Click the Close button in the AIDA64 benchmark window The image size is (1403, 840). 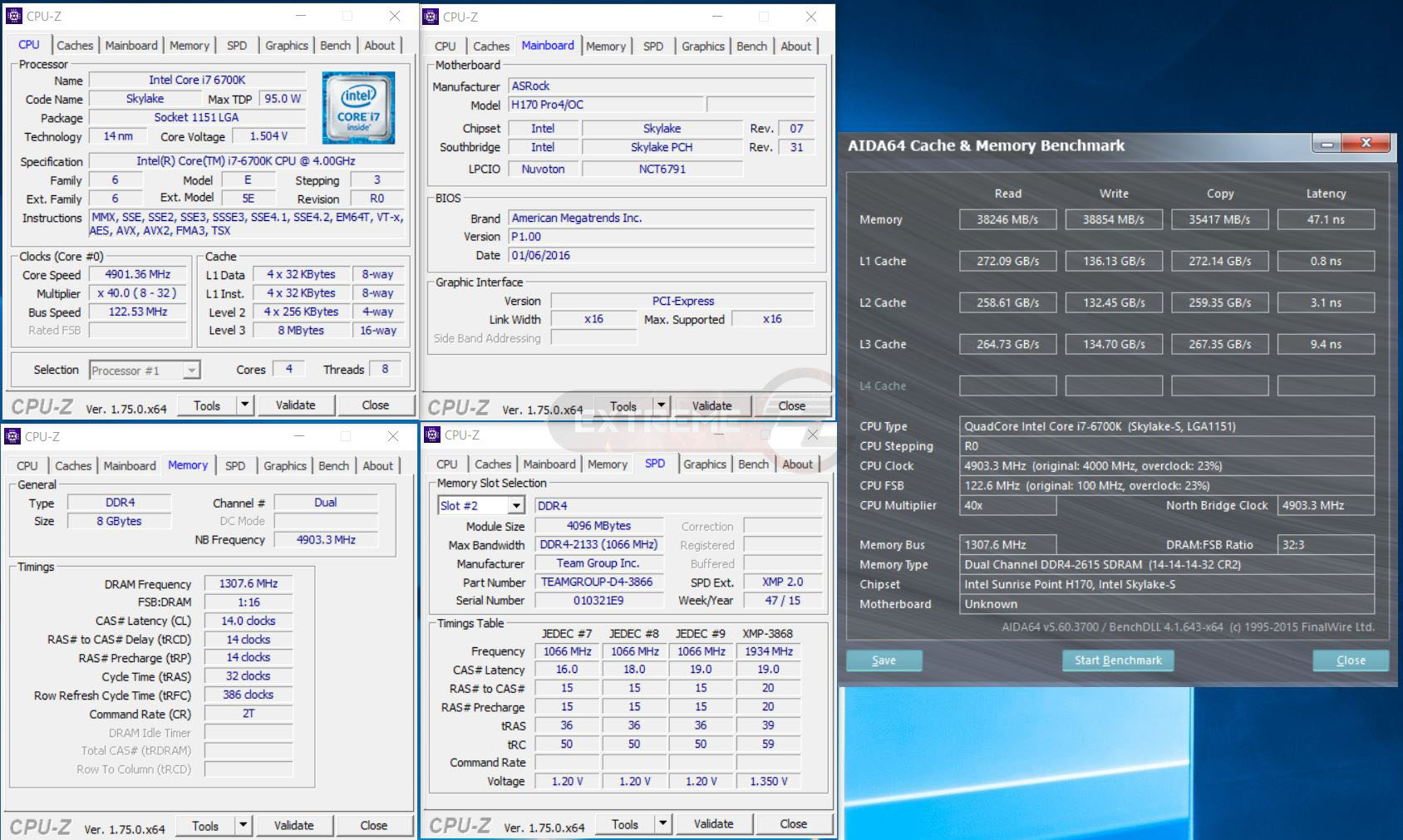(1351, 661)
